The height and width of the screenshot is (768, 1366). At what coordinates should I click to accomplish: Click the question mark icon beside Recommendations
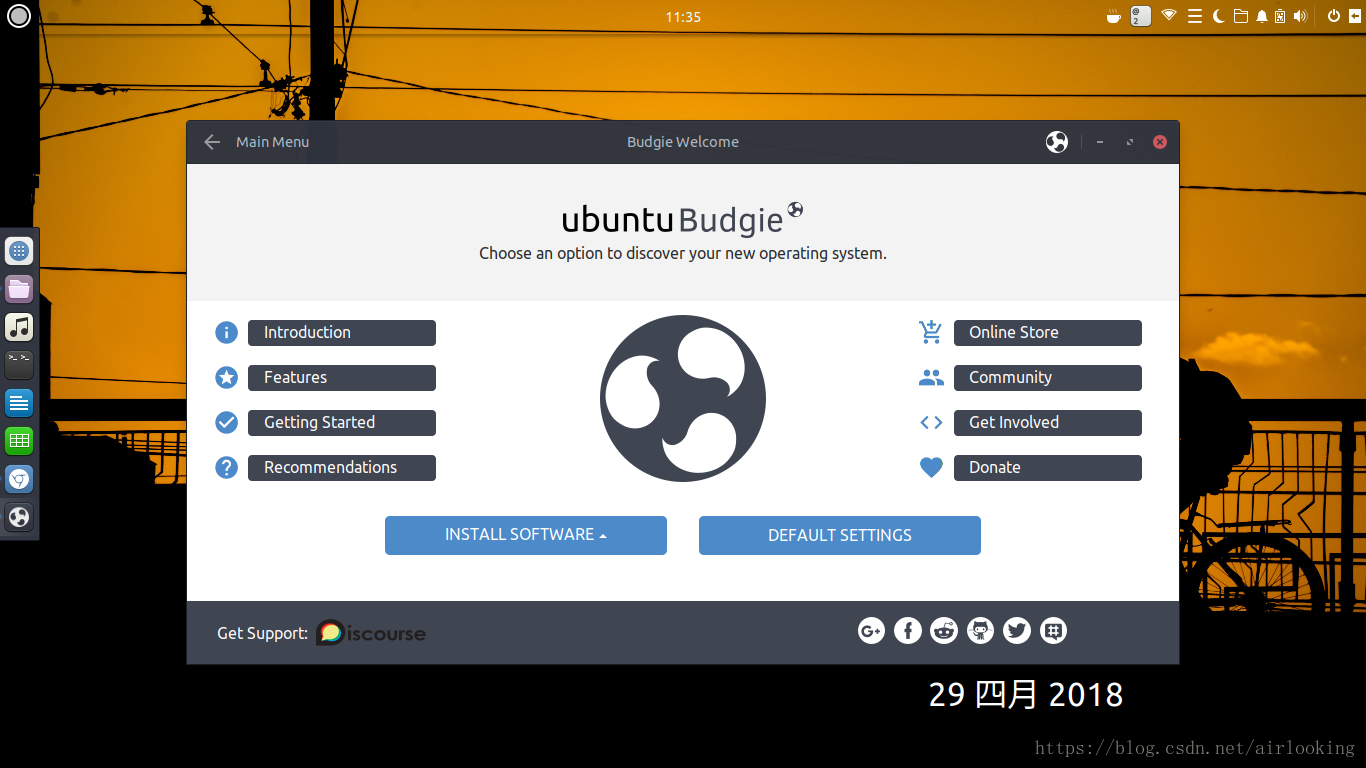[227, 468]
